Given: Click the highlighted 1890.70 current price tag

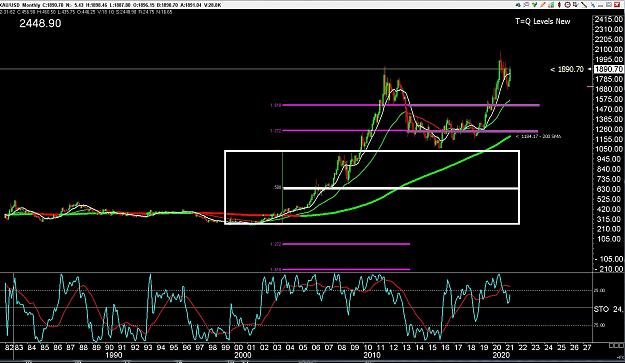Looking at the screenshot, I should pyautogui.click(x=609, y=69).
